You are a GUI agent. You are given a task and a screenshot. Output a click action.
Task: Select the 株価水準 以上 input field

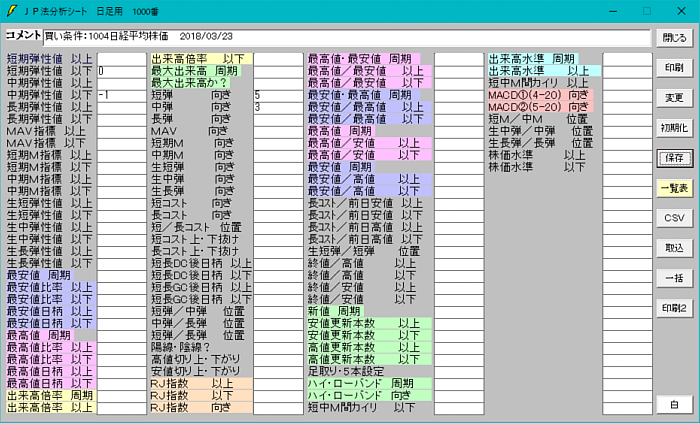[x=627, y=156]
